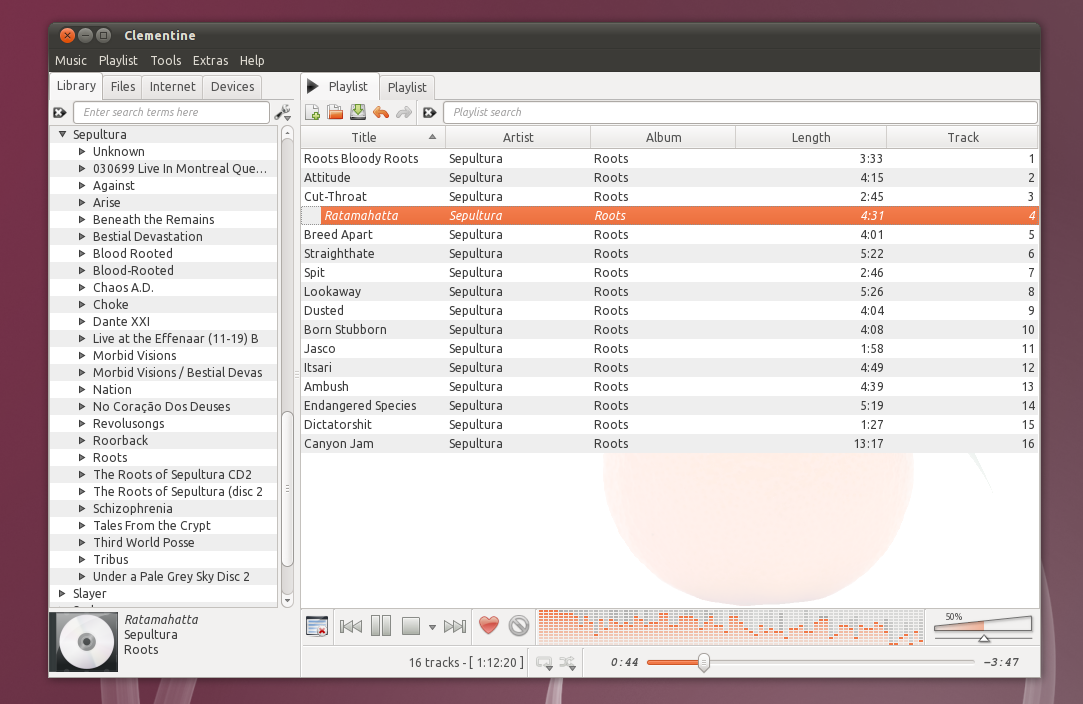
Task: Skip to the next track
Action: (455, 626)
